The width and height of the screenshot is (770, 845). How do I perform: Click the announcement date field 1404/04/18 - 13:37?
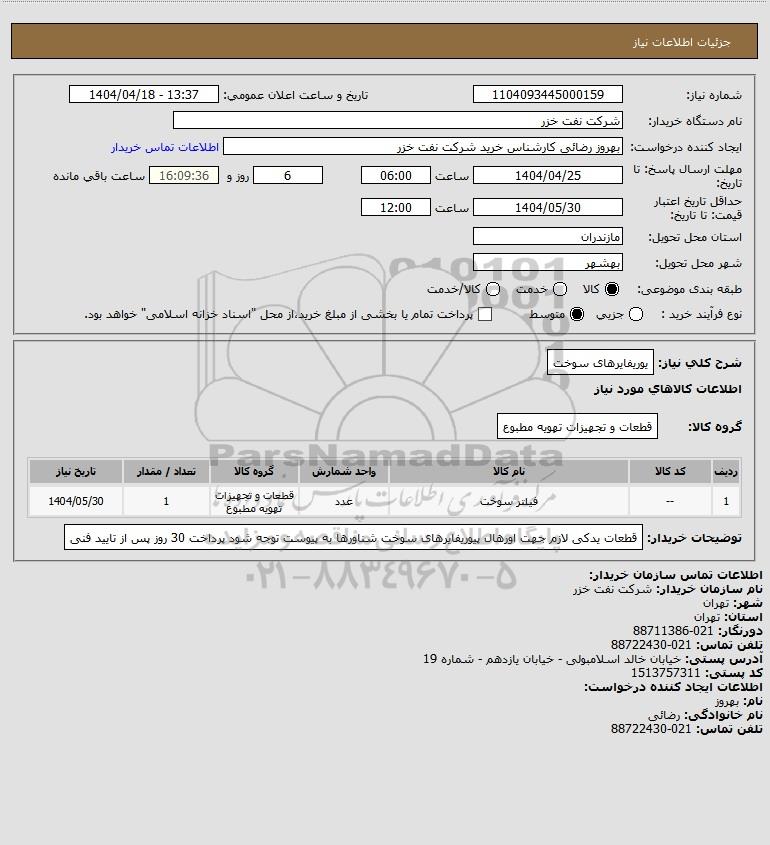144,94
